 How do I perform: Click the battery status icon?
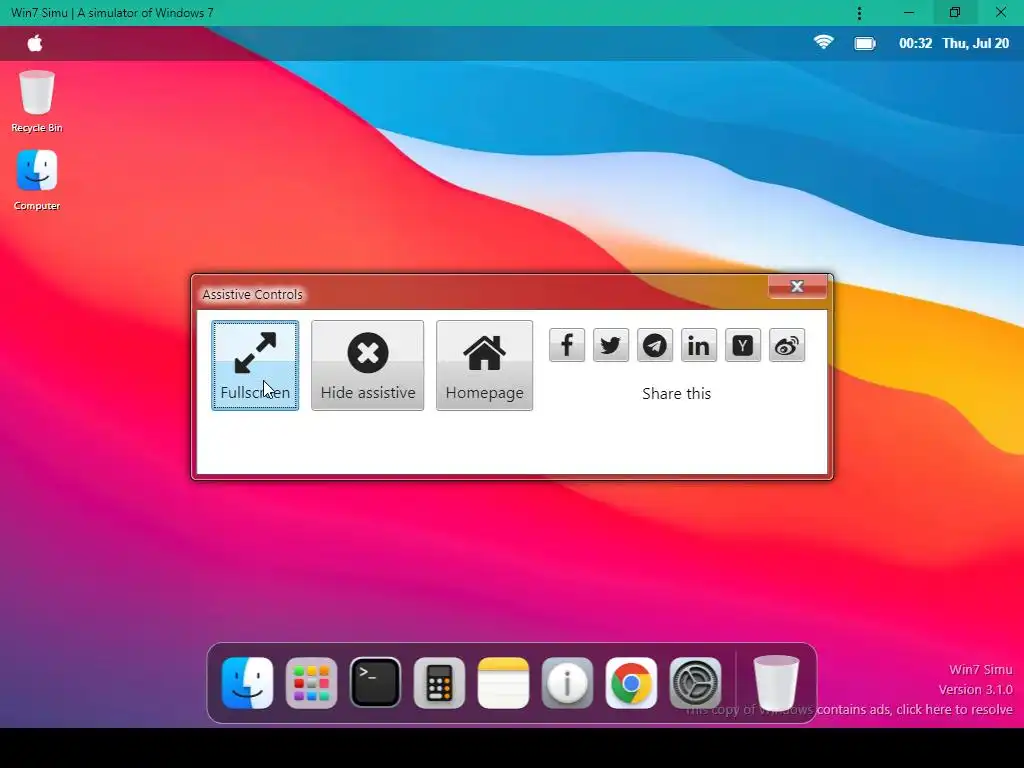click(865, 44)
